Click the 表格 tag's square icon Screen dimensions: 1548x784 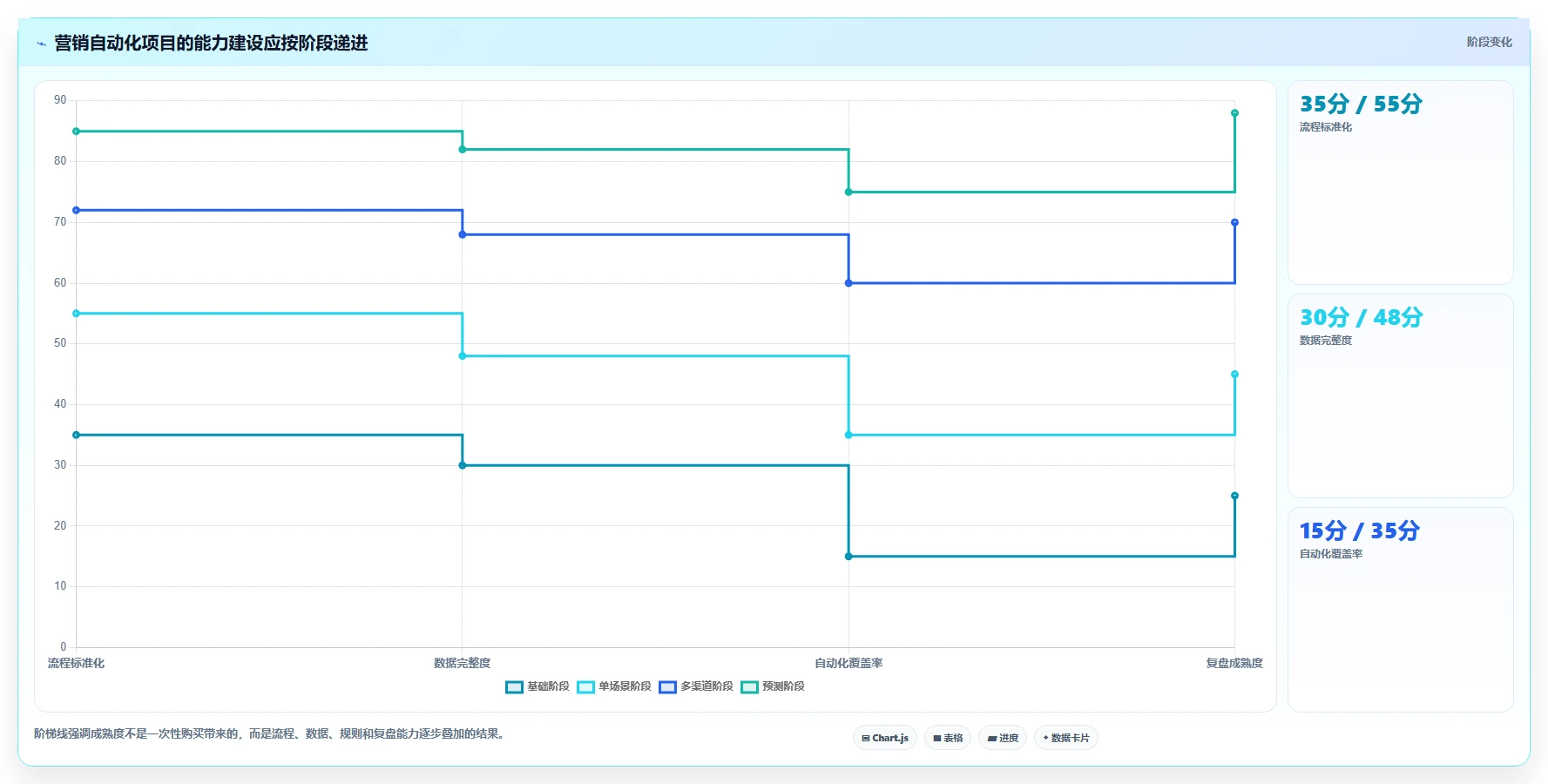[937, 738]
